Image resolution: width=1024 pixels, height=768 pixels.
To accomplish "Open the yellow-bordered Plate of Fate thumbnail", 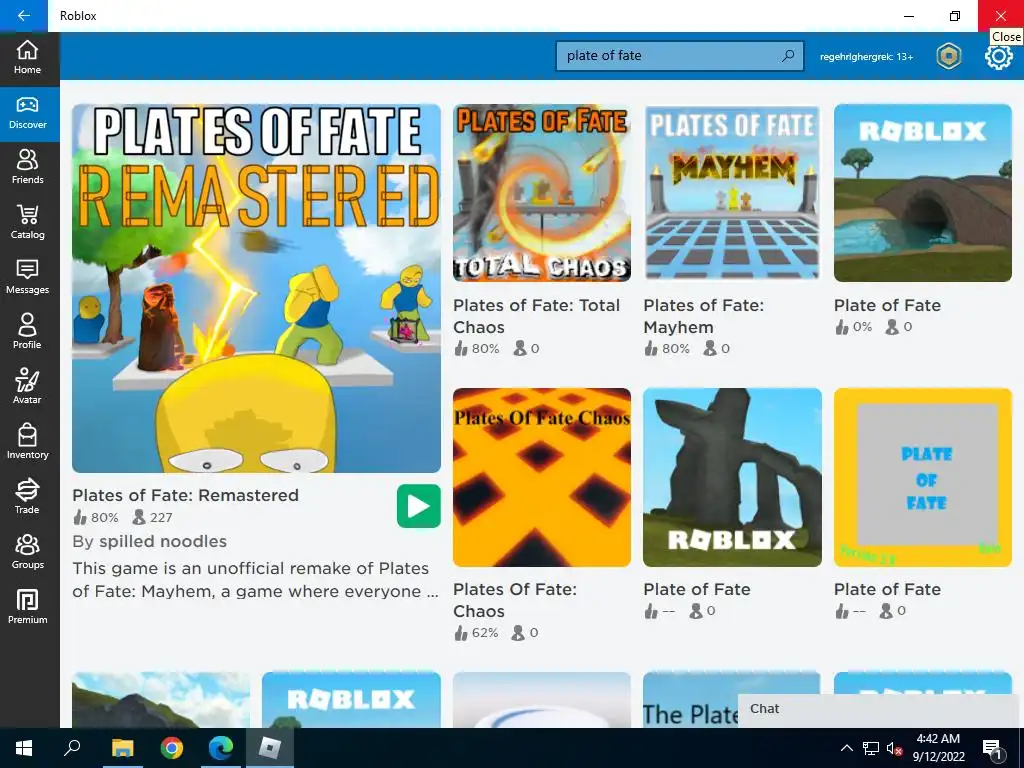I will click(x=922, y=477).
